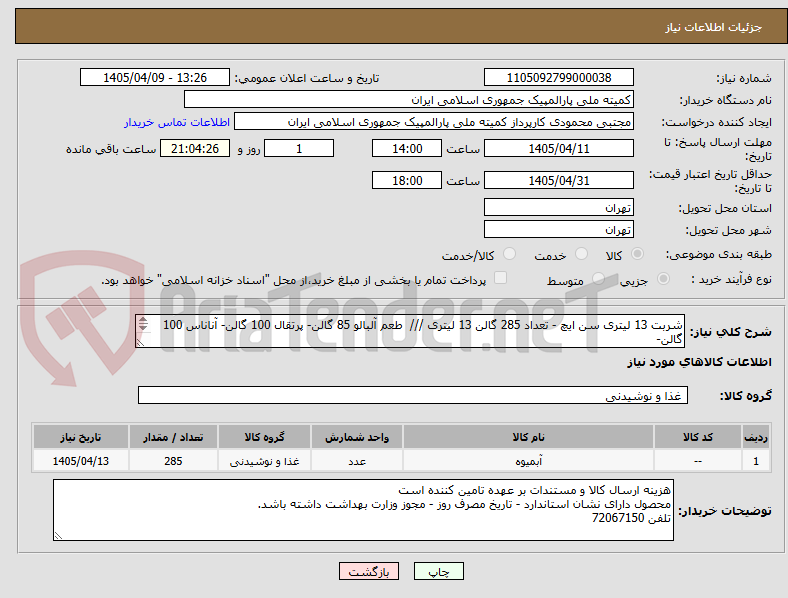The image size is (788, 598).
Task: Click the need number field 1105092799000038
Action: click(558, 77)
